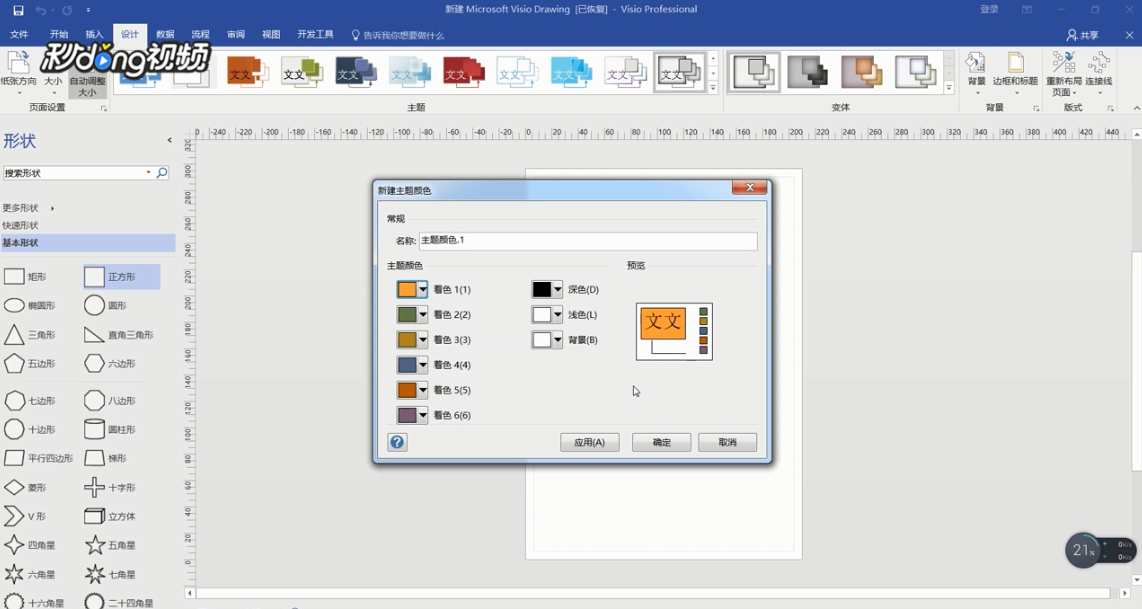Open the File (文件) tab

coord(19,34)
